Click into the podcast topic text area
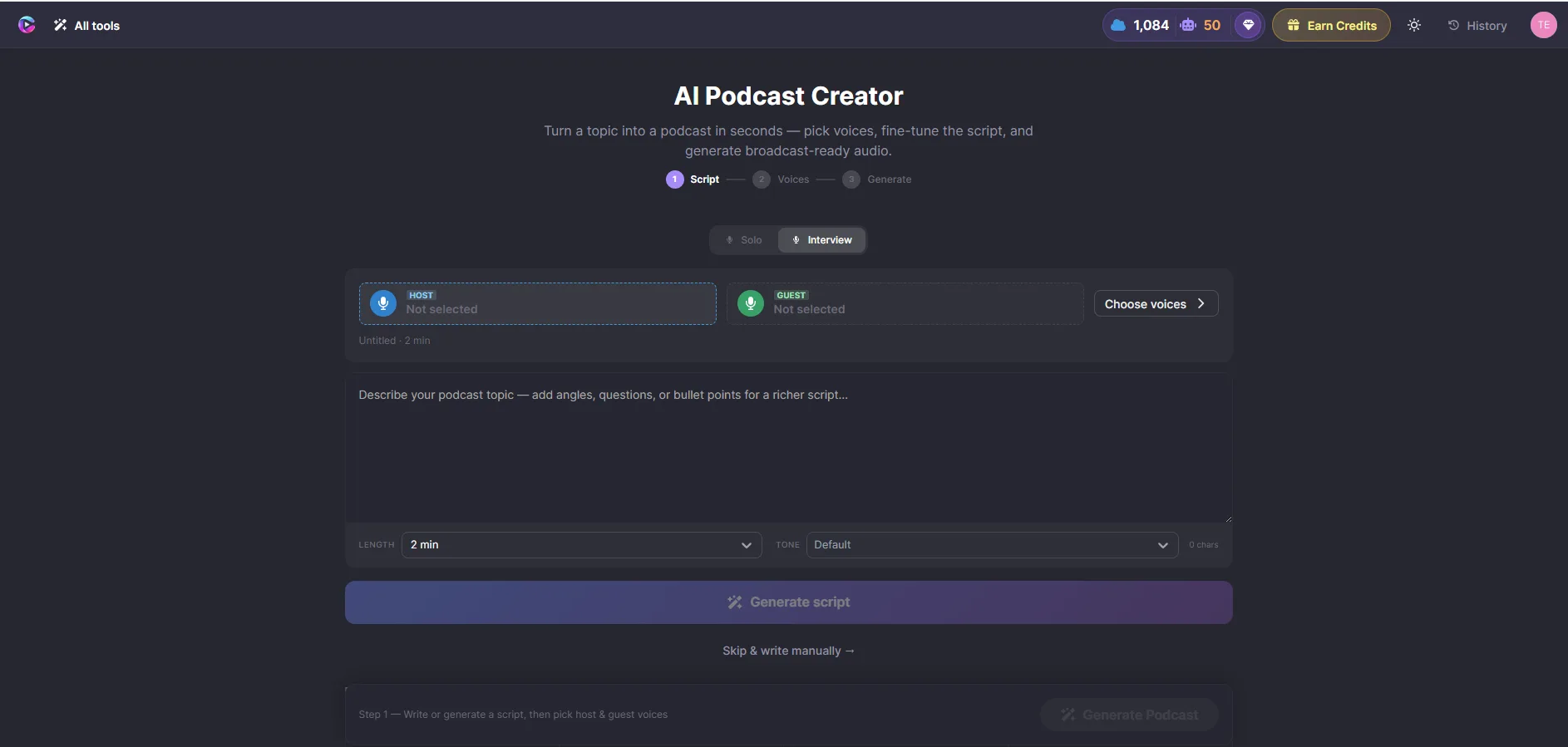The height and width of the screenshot is (747, 1568). coord(788,448)
